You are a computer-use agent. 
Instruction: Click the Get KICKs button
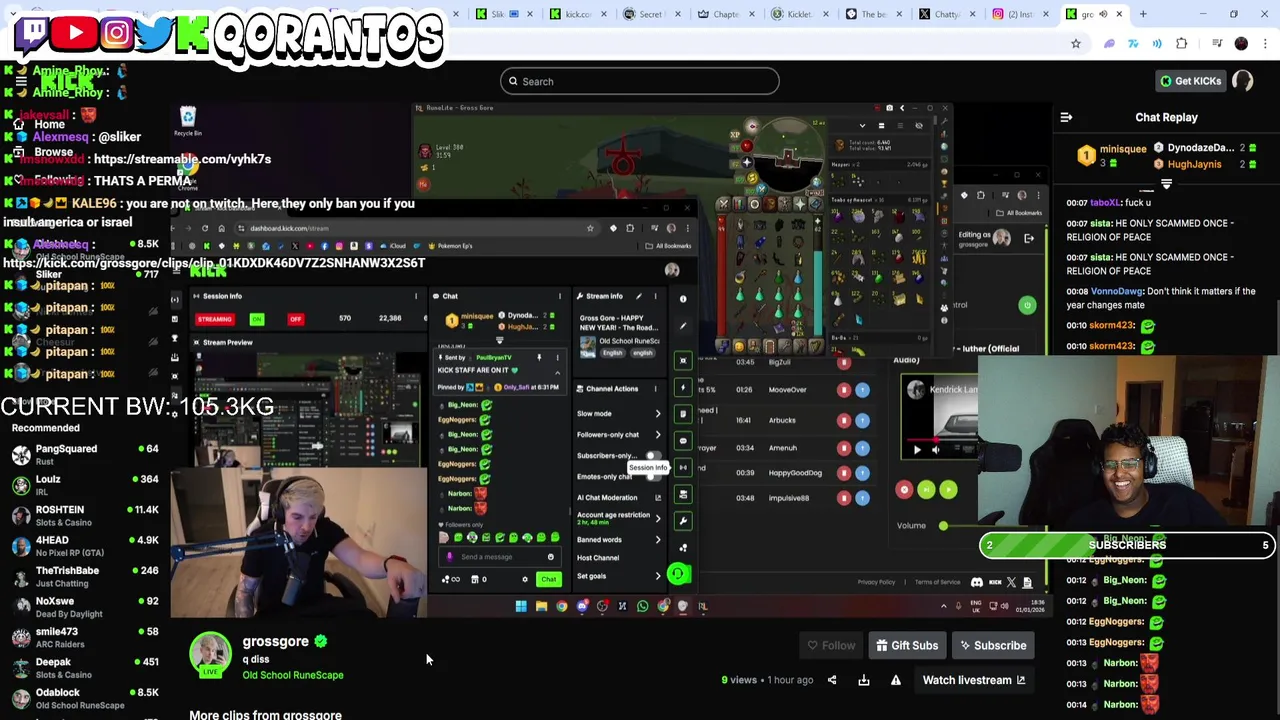click(1190, 81)
